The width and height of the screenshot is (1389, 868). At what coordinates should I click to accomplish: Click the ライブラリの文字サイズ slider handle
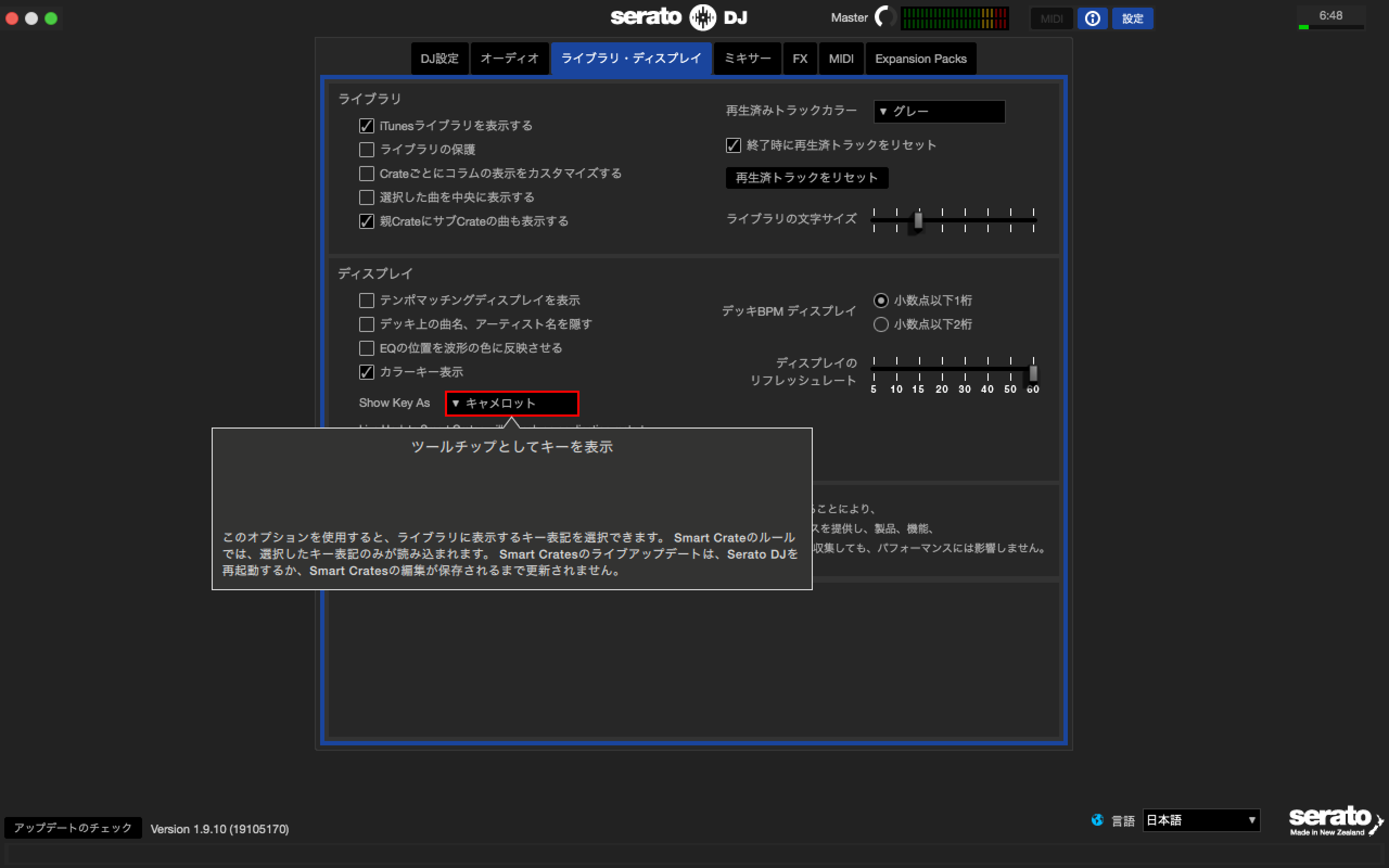click(918, 220)
